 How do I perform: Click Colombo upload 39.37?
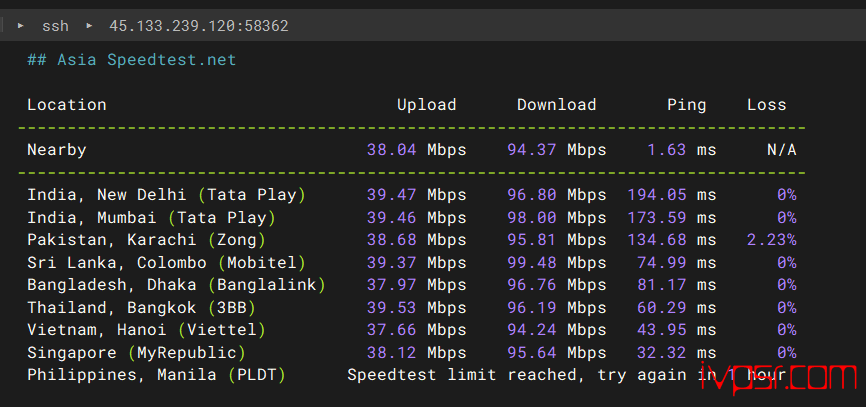(392, 263)
